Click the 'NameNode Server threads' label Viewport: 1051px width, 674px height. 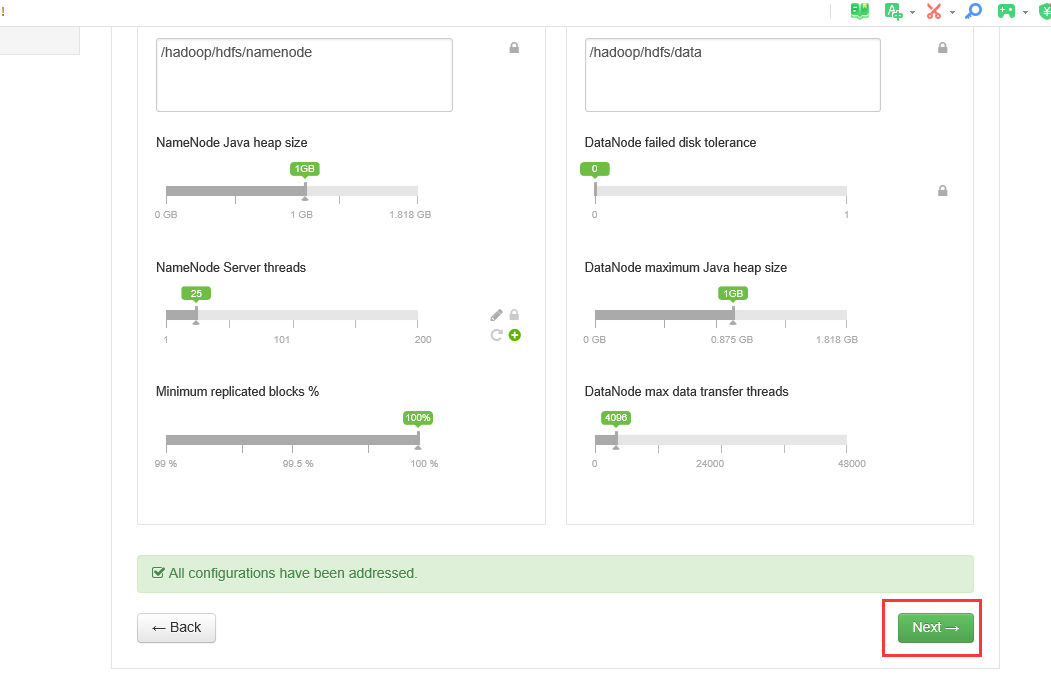(231, 267)
